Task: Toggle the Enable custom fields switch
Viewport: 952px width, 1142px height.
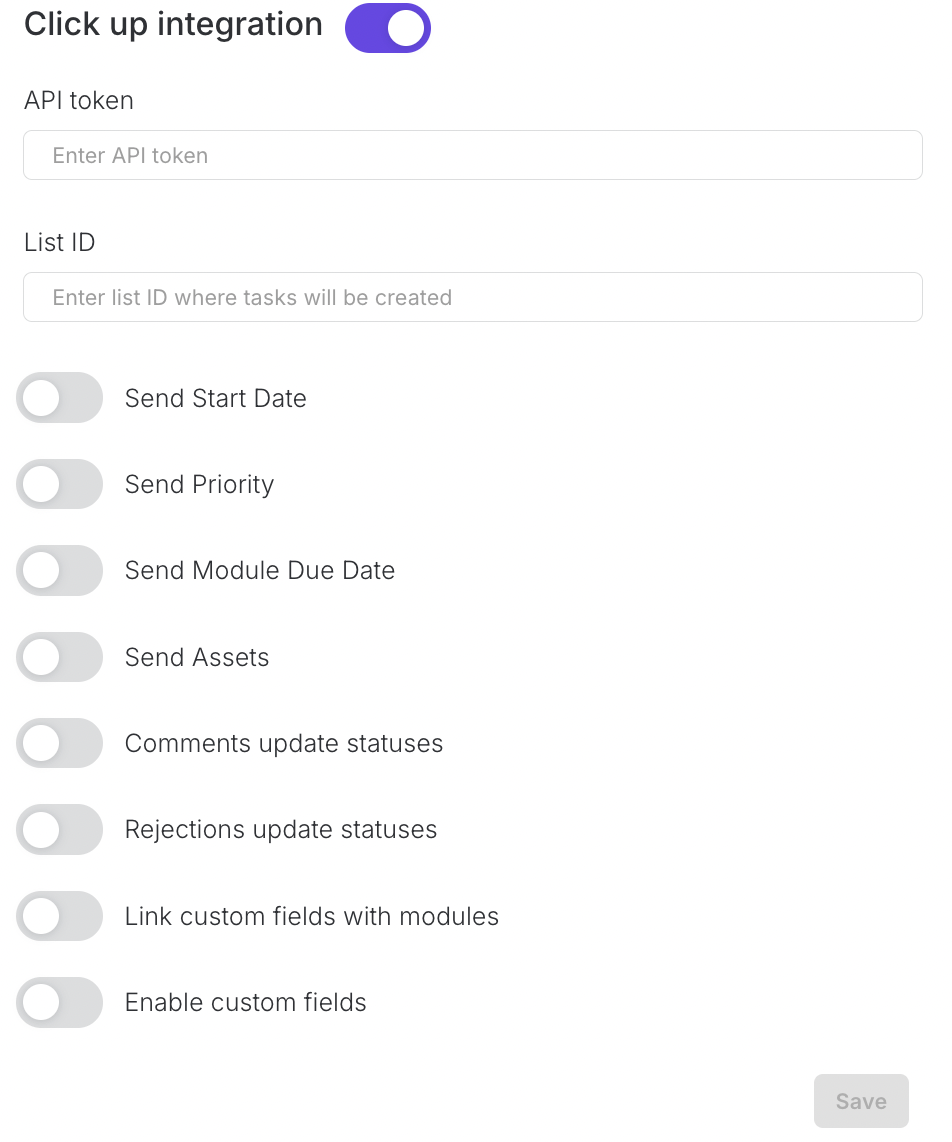Action: tap(60, 1003)
